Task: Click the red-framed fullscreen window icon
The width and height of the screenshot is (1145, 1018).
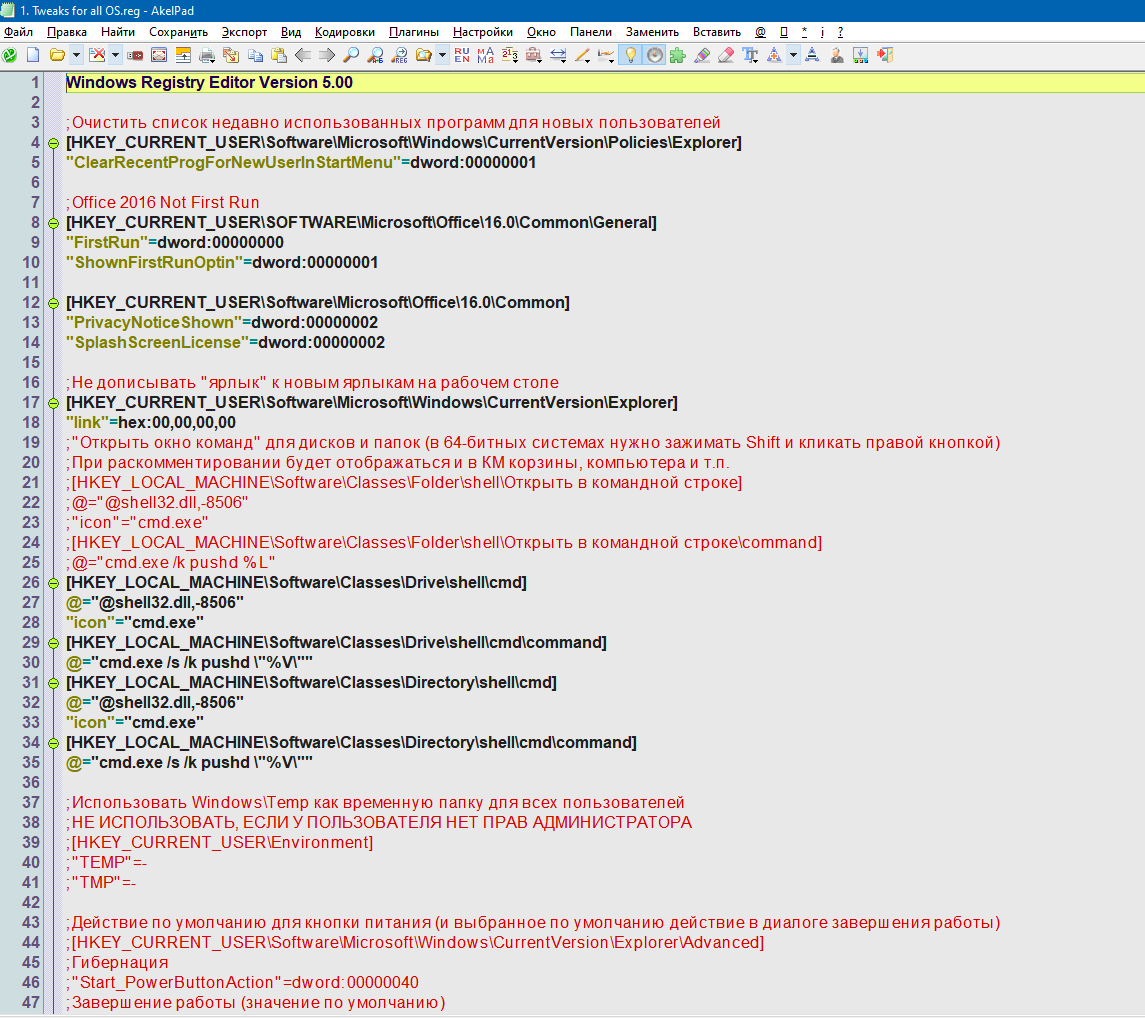Action: click(x=159, y=56)
